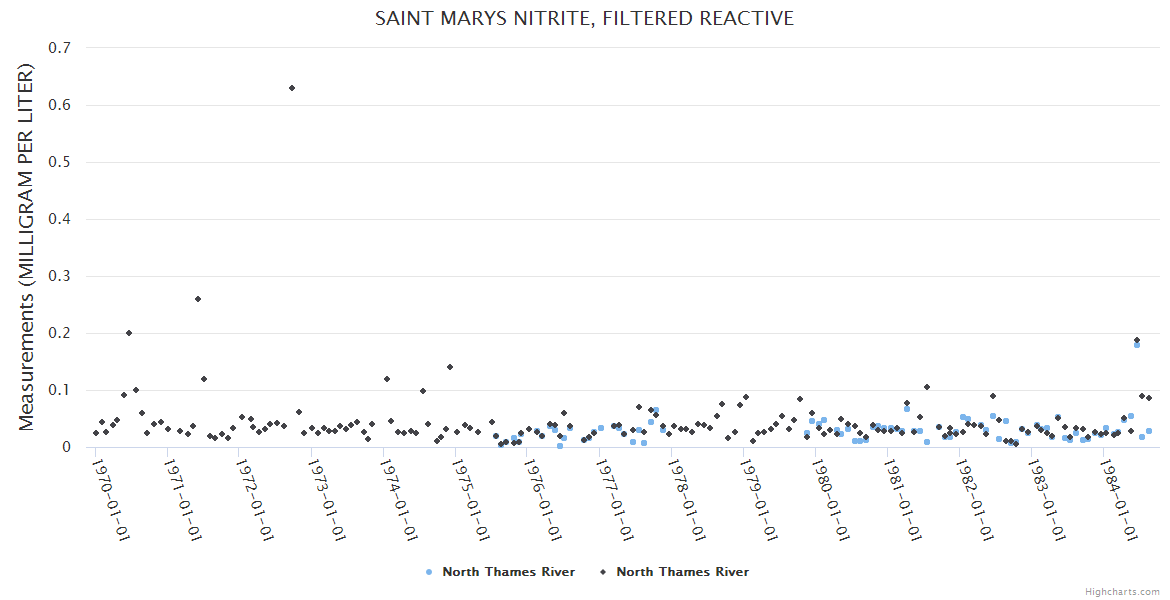Select the 1971 outlier point near 0.26
The image size is (1170, 600).
click(x=198, y=299)
